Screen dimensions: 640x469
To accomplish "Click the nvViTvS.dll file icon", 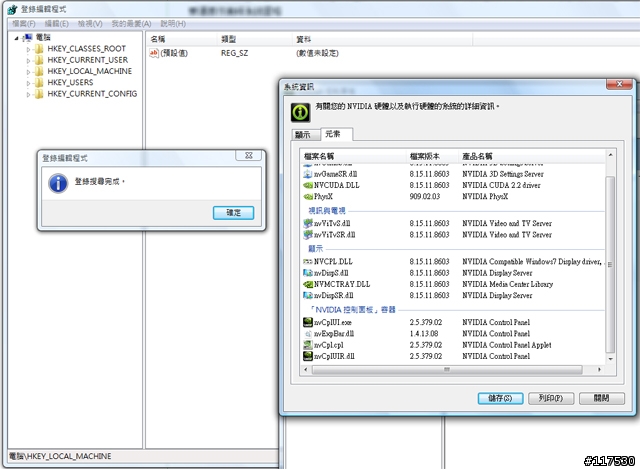I will (x=308, y=224).
